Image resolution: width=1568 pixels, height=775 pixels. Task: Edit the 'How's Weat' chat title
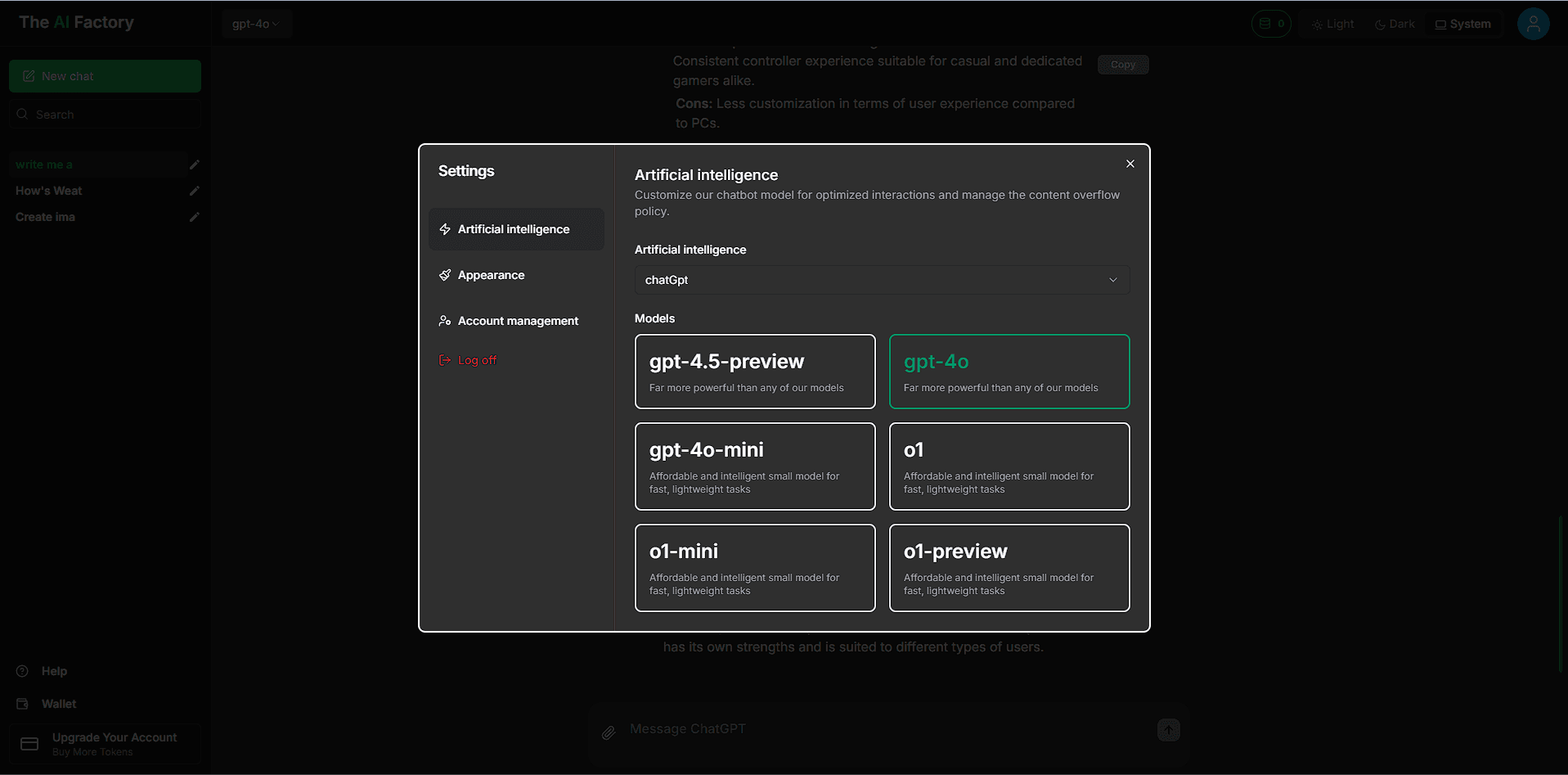click(195, 191)
